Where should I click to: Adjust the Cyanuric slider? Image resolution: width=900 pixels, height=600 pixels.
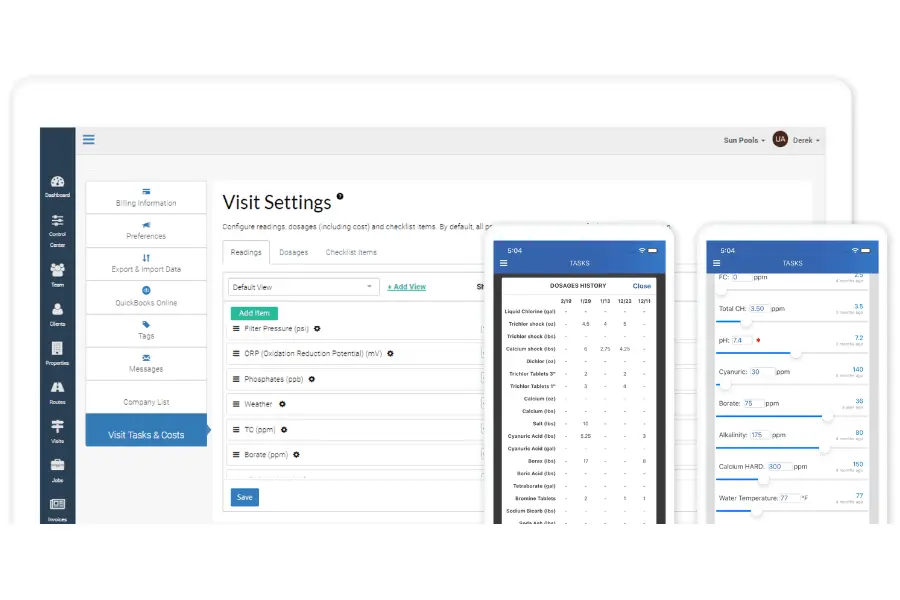click(x=726, y=385)
